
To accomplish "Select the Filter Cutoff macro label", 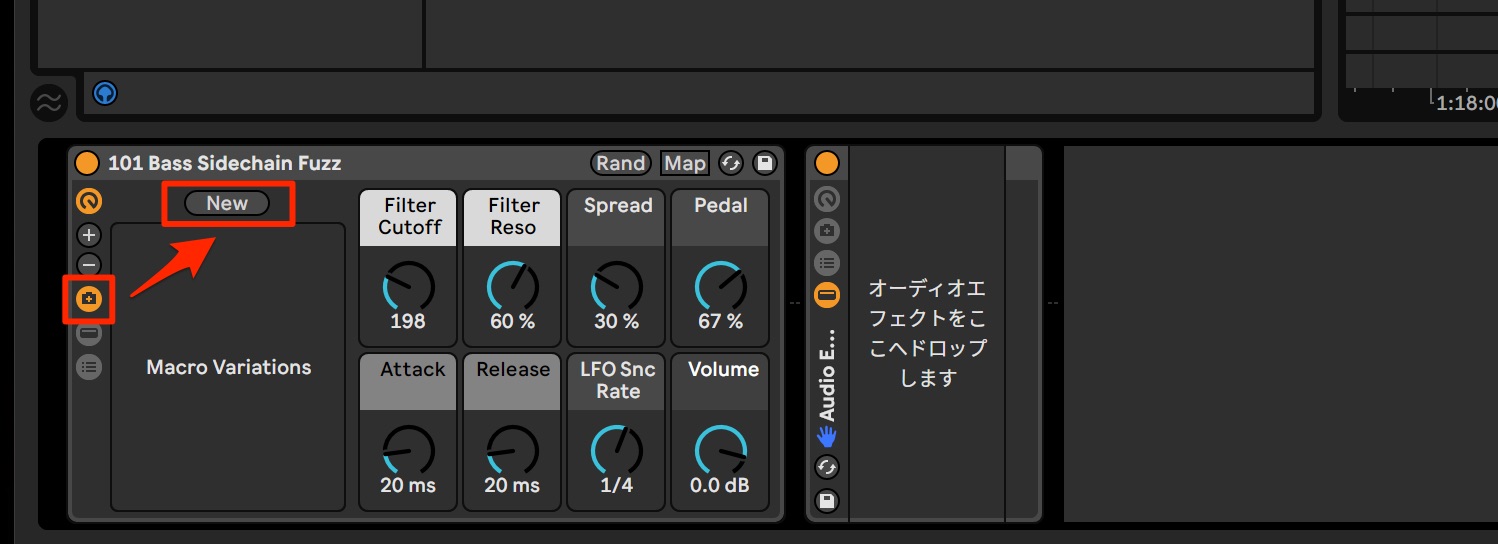I will (x=409, y=217).
